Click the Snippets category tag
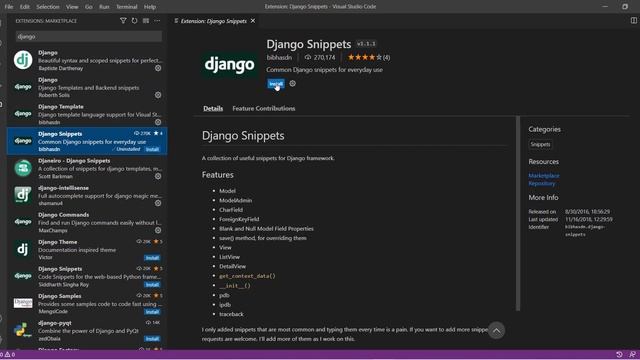The height and width of the screenshot is (360, 640). click(x=540, y=144)
